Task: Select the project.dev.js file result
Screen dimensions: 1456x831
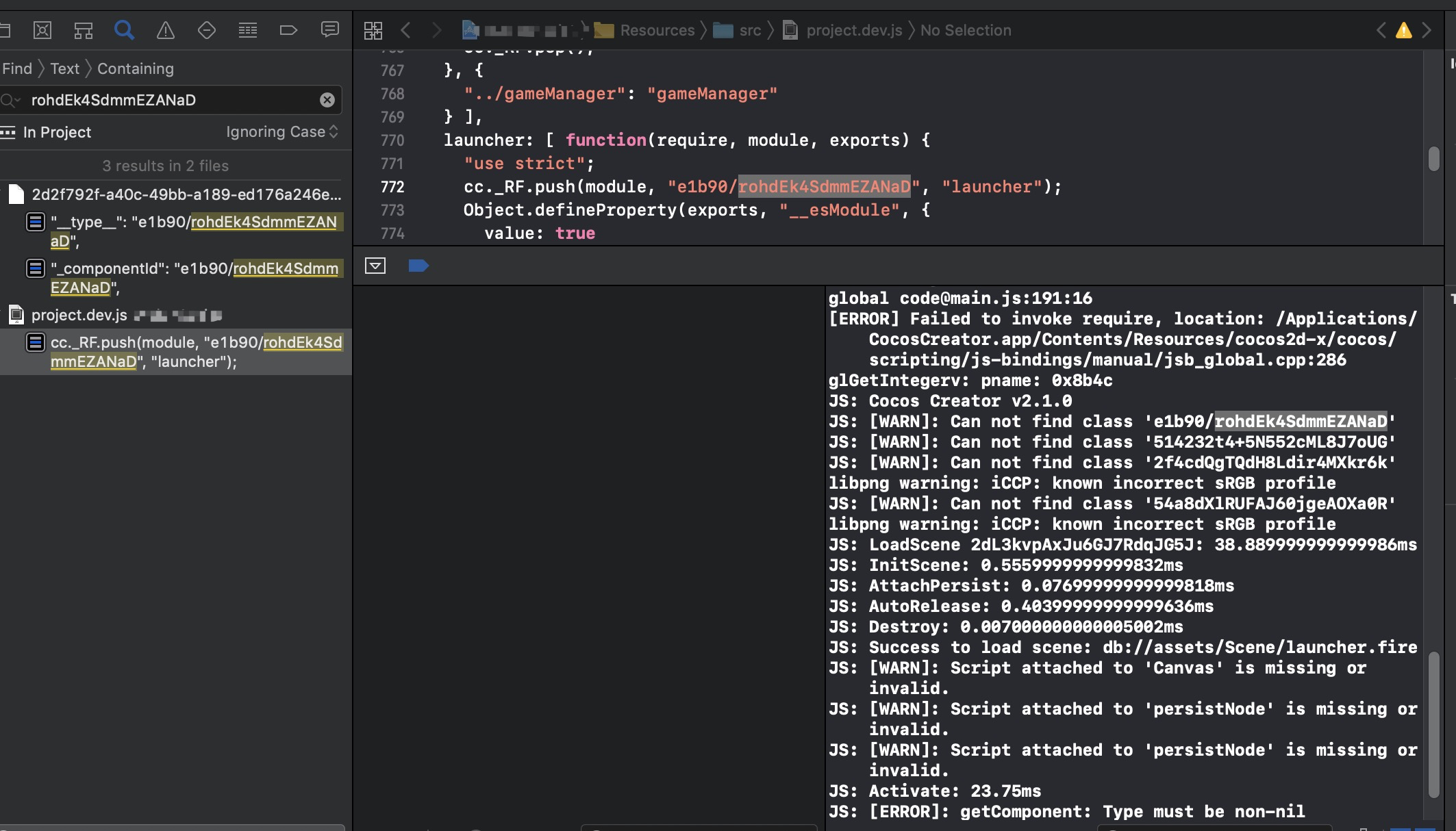Action: [x=79, y=315]
